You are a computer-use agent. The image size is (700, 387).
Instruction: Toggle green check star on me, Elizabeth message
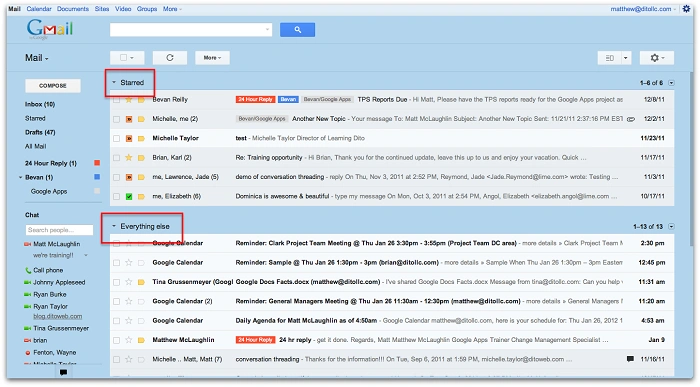coord(129,196)
